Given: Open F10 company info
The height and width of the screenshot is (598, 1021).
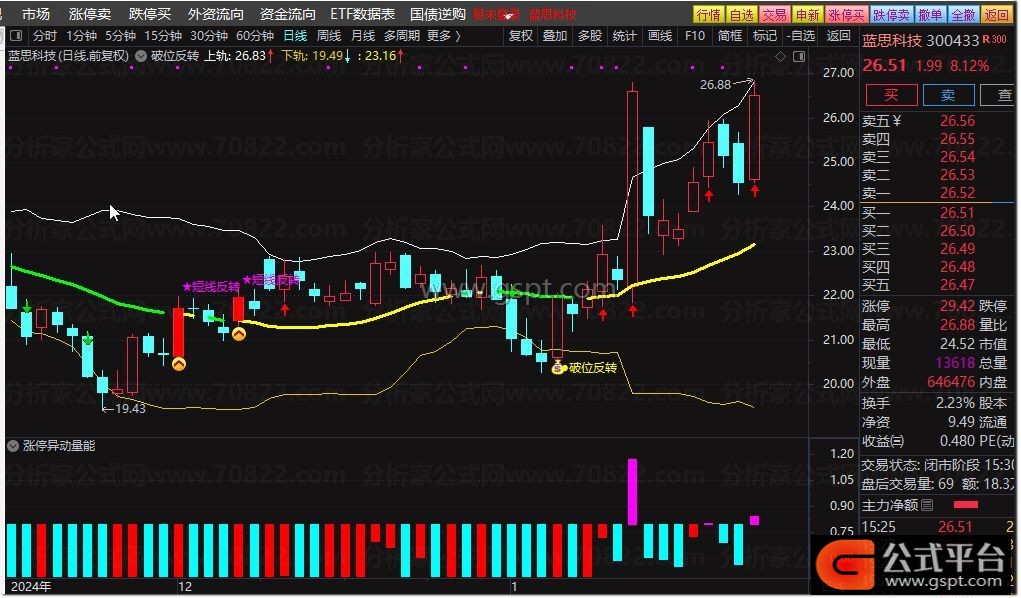Looking at the screenshot, I should coord(695,36).
